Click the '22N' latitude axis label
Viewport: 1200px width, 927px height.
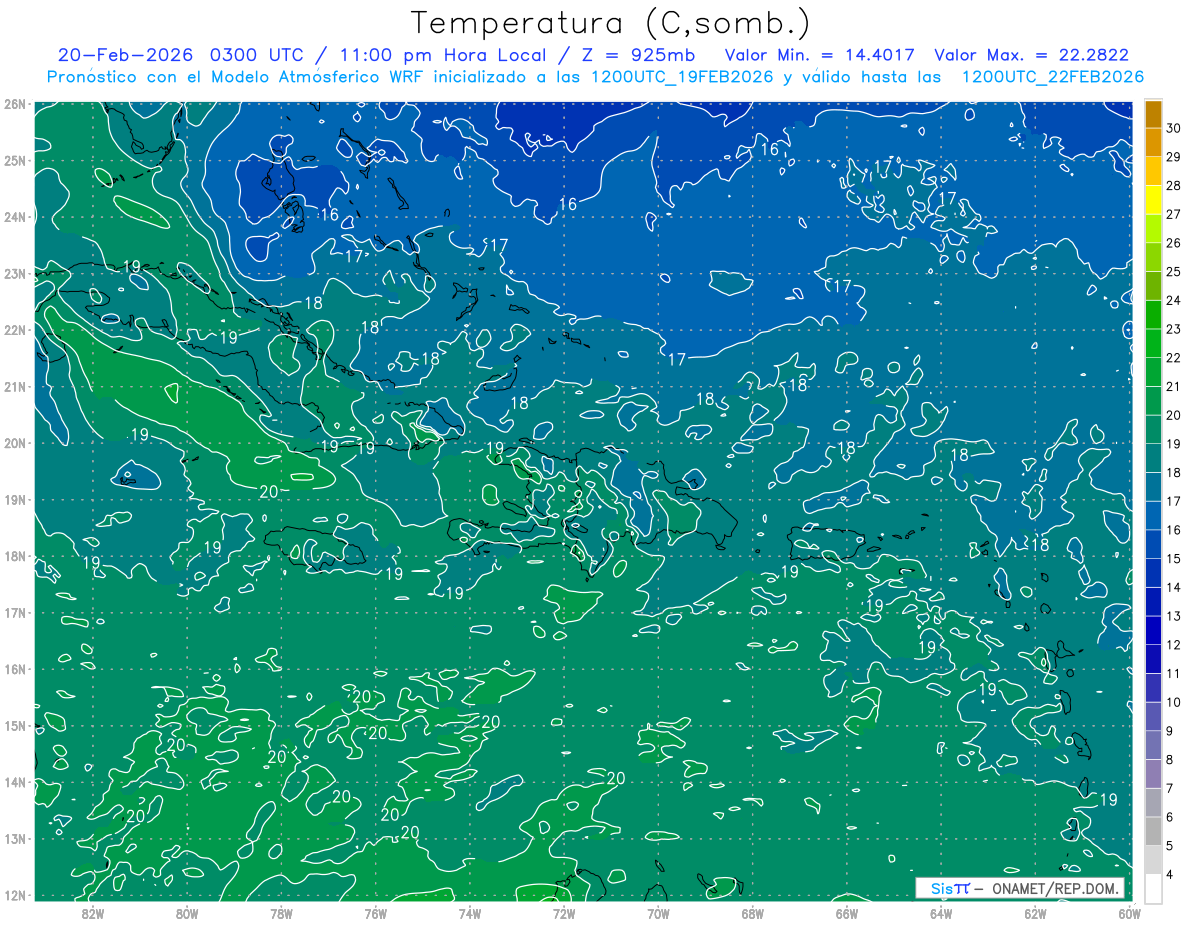pyautogui.click(x=14, y=330)
